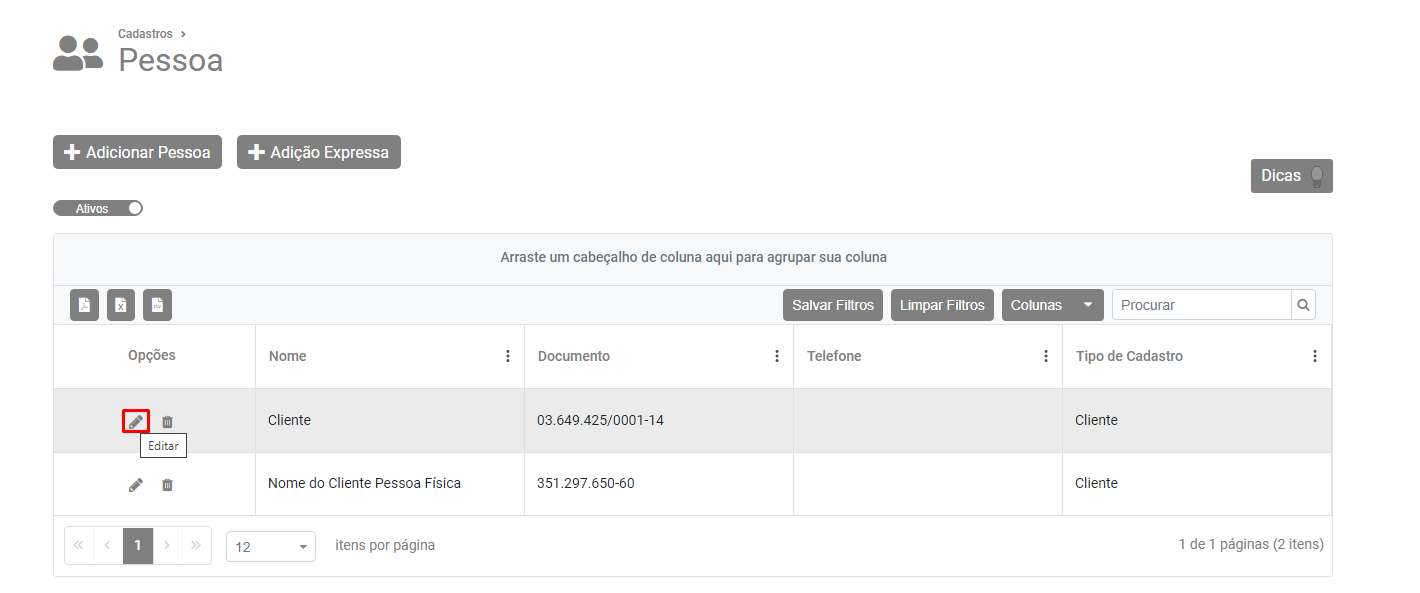Image resolution: width=1420 pixels, height=593 pixels.
Task: Click the Adição Expressa button
Action: pos(318,152)
